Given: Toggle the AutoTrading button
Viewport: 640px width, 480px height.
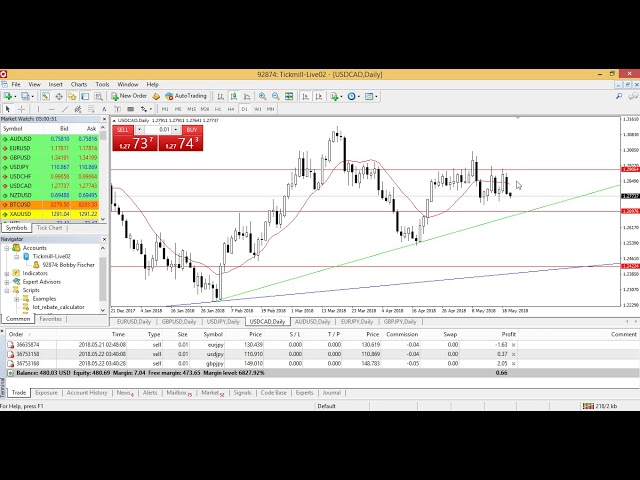Looking at the screenshot, I should click(x=185, y=96).
